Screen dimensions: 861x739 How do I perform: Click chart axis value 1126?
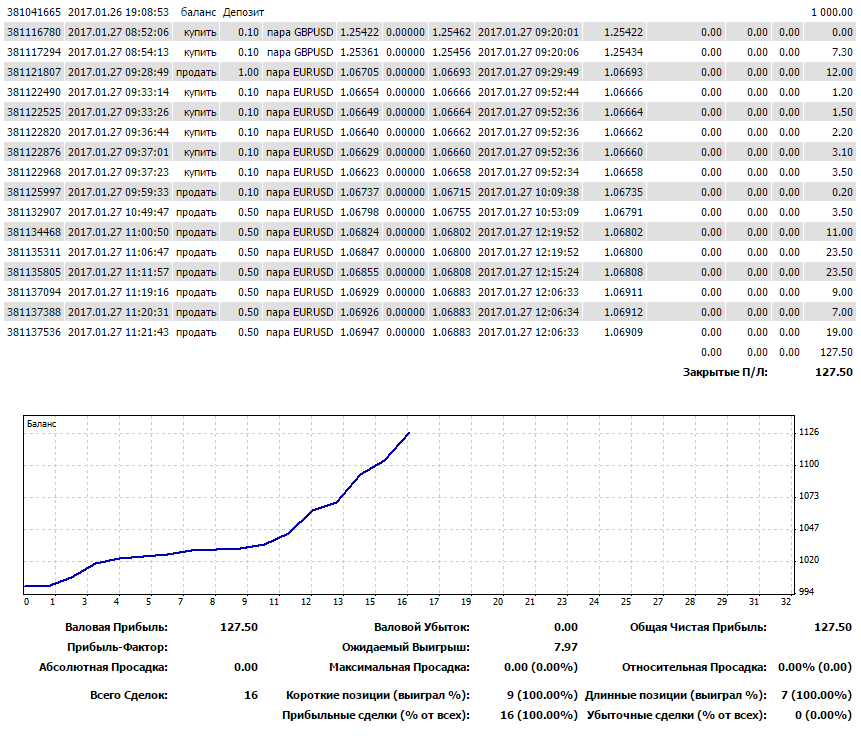809,432
